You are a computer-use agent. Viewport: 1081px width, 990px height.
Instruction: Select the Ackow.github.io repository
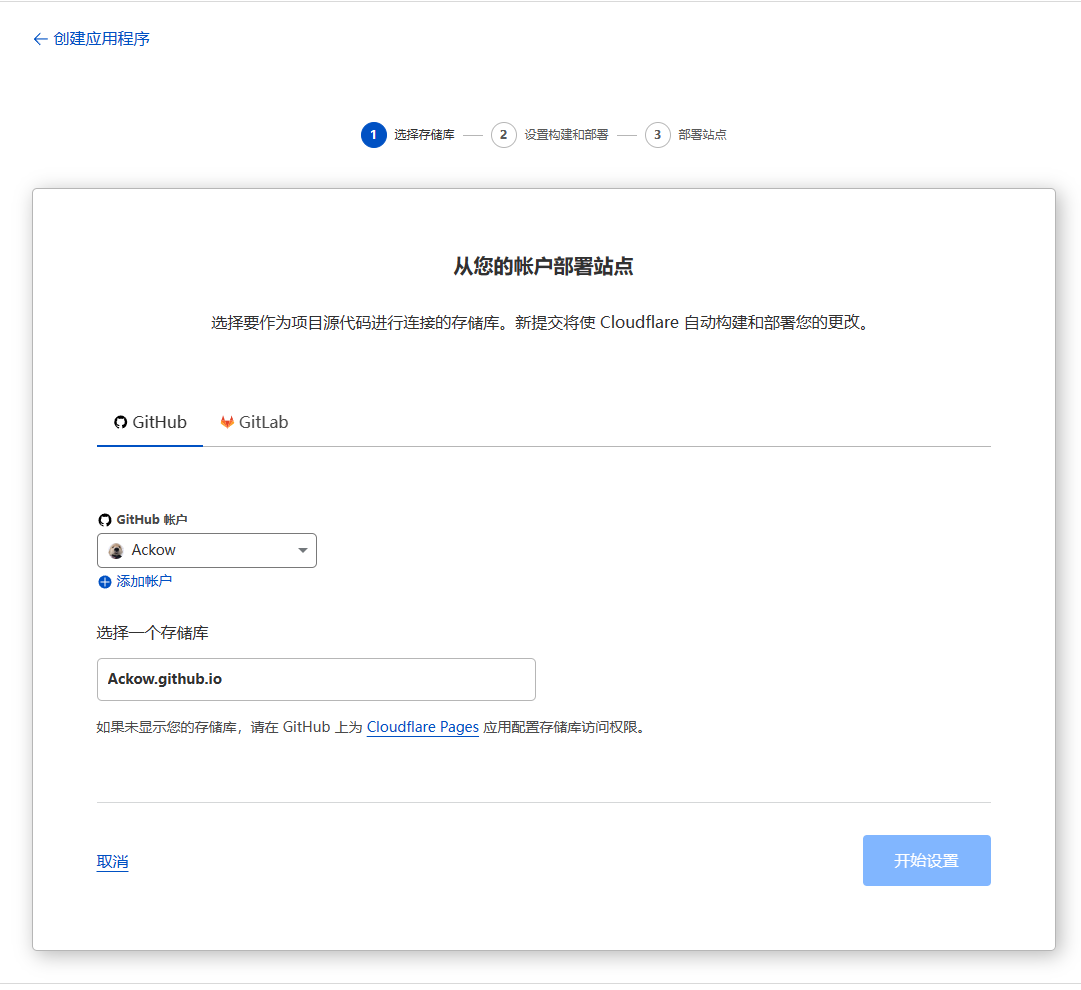click(x=316, y=679)
